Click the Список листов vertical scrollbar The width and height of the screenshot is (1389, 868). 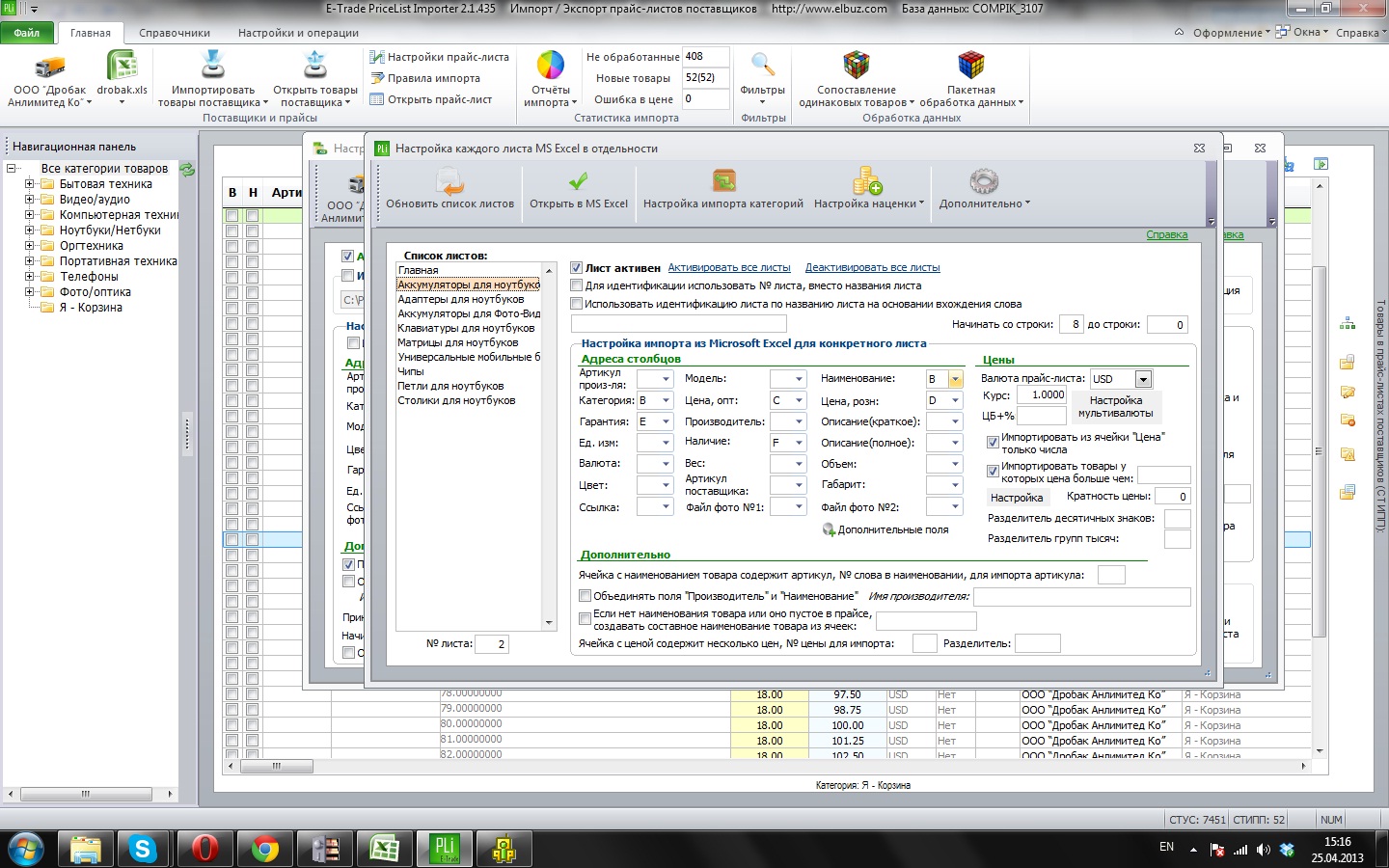coord(549,447)
